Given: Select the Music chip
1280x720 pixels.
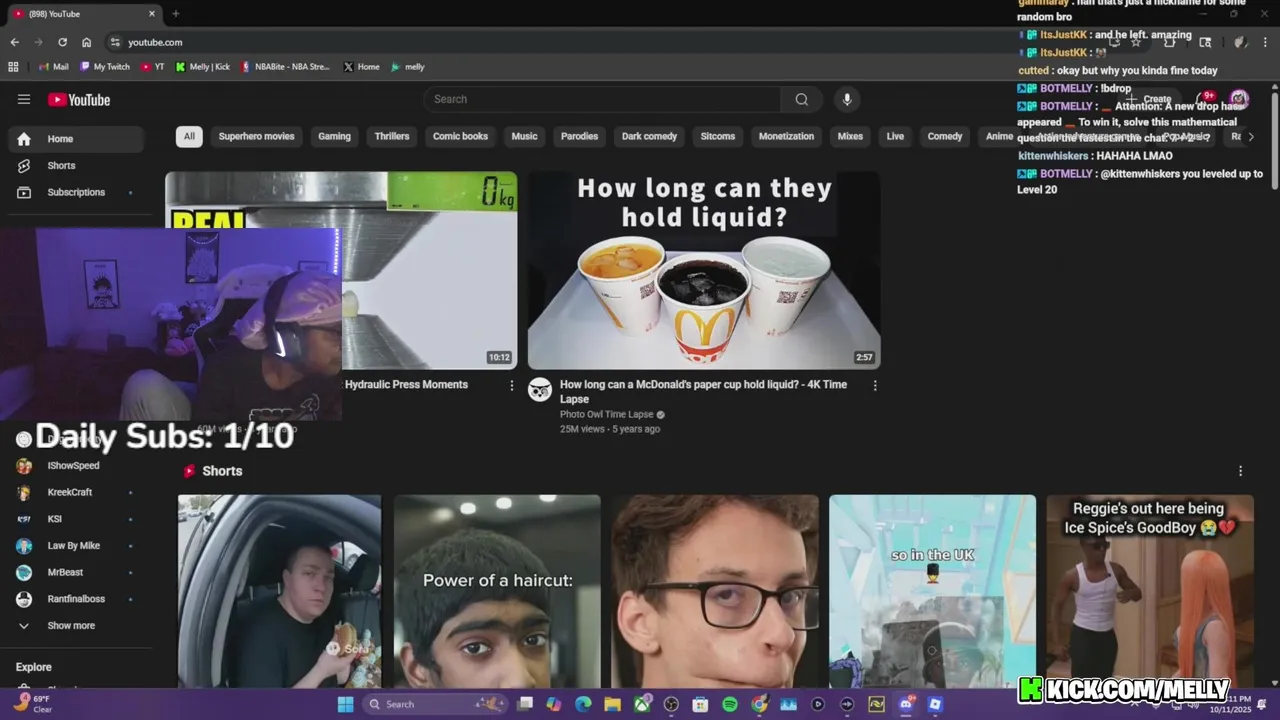Looking at the screenshot, I should click(524, 136).
